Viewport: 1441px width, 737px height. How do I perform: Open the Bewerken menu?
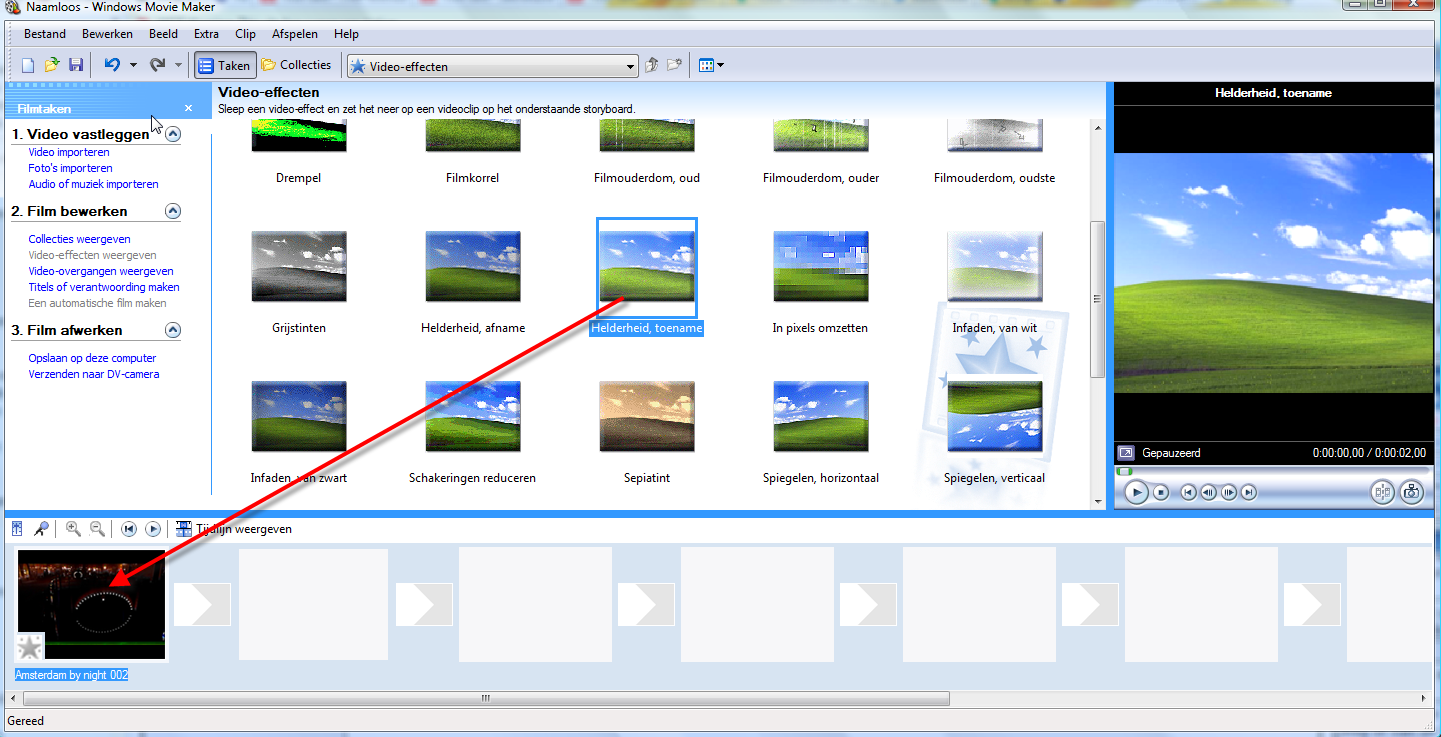click(107, 34)
